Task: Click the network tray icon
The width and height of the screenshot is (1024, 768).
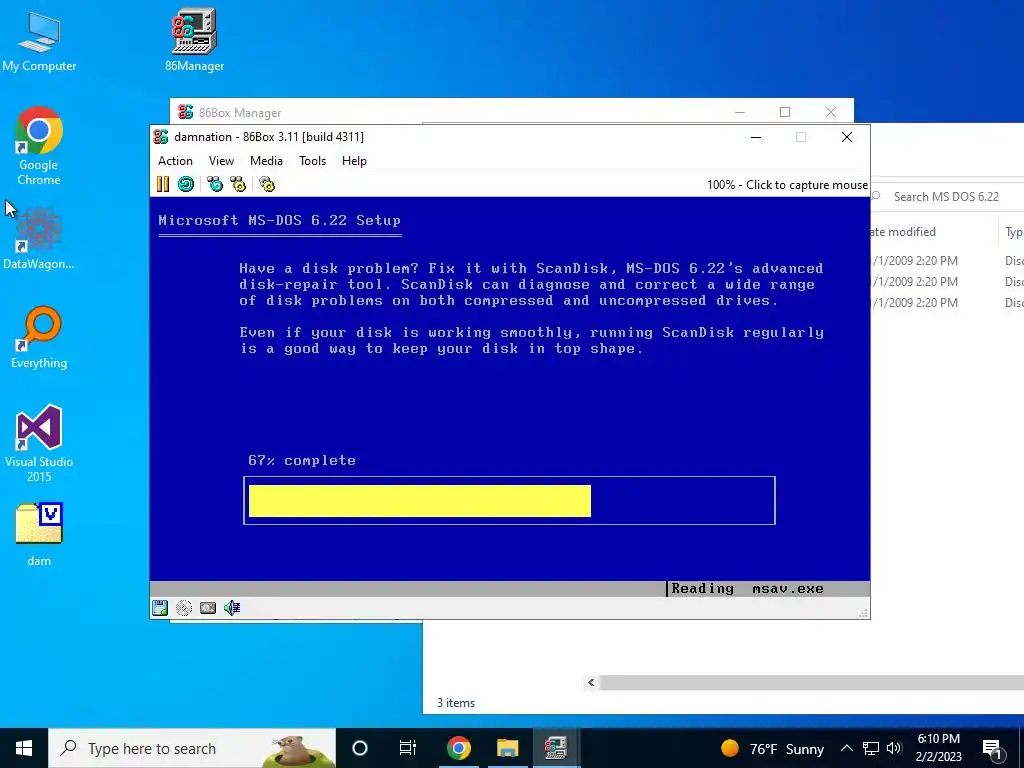Action: (871, 748)
